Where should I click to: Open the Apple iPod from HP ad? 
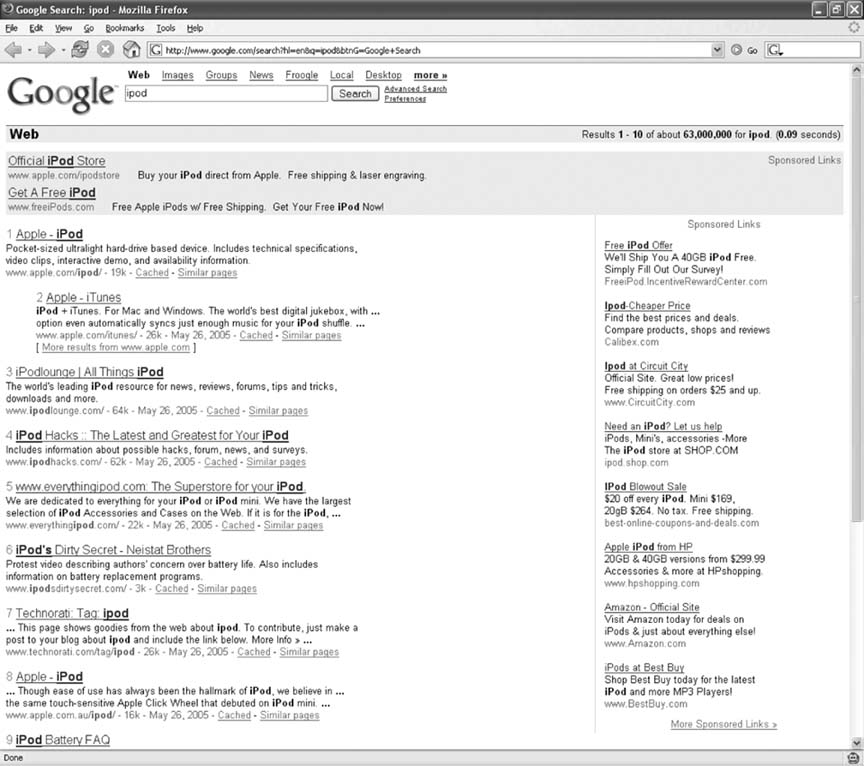point(649,547)
